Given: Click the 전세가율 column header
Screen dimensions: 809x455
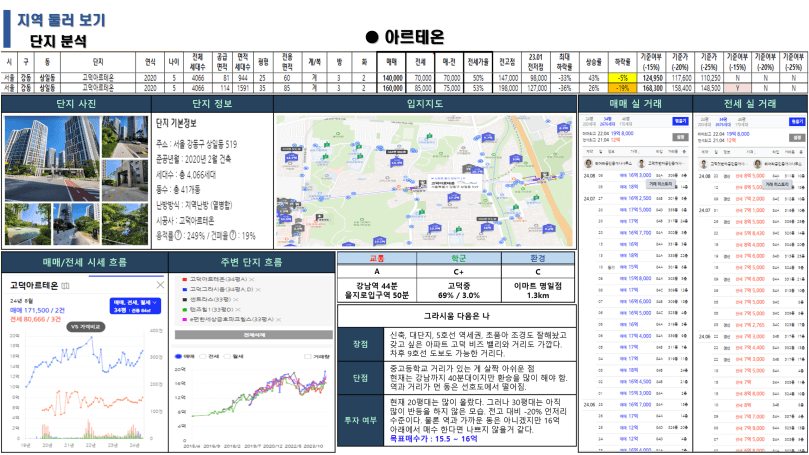Looking at the screenshot, I should pos(478,61).
